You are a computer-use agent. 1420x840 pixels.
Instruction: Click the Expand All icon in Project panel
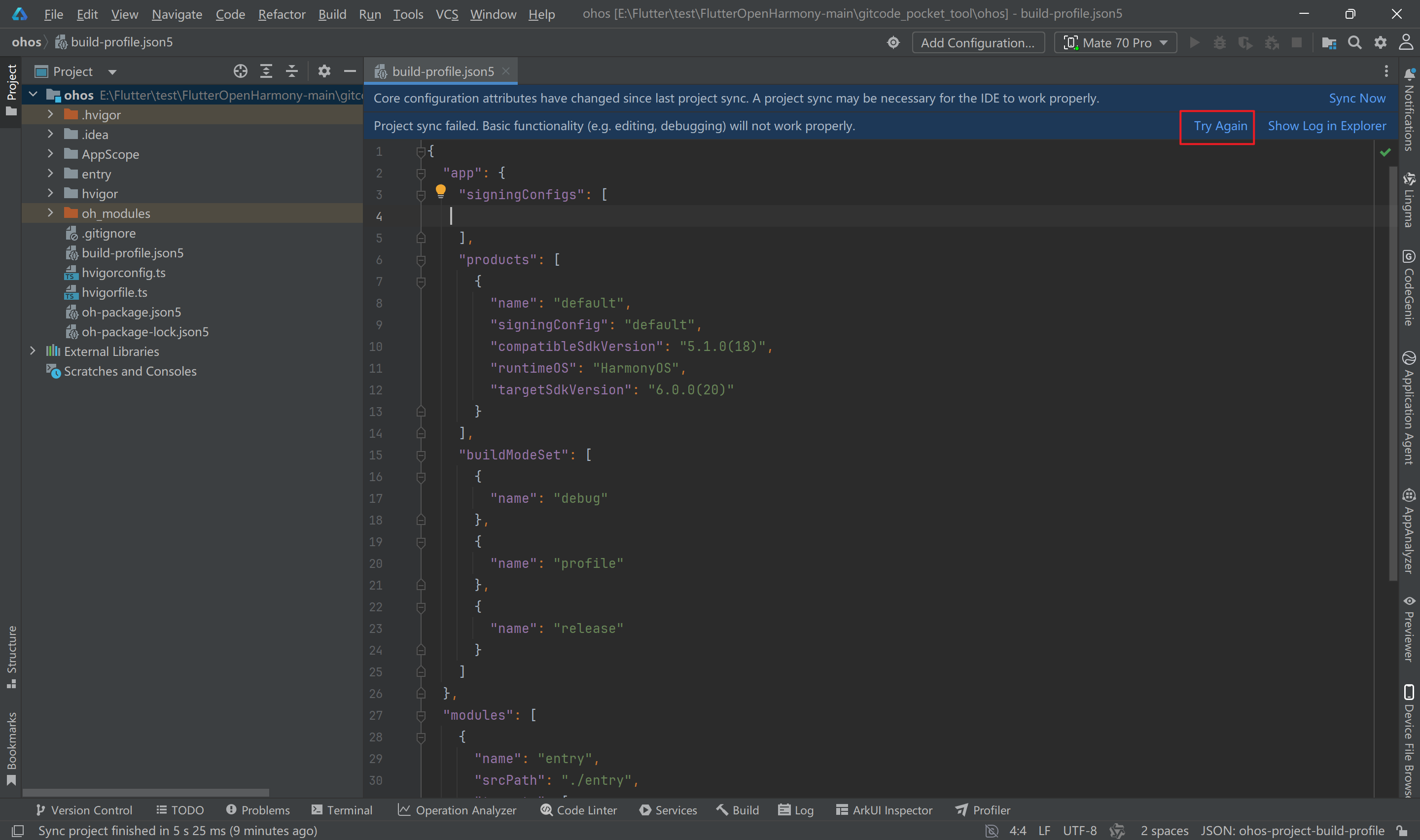(265, 71)
